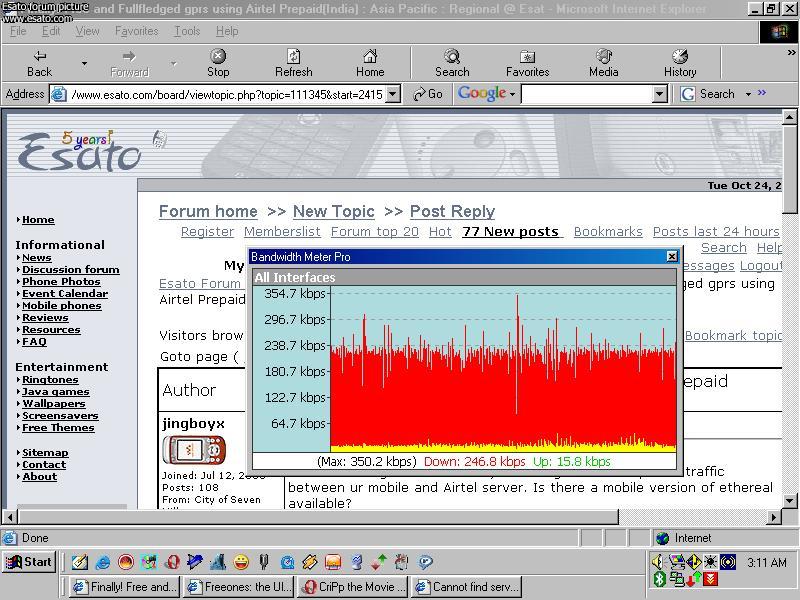Image resolution: width=800 pixels, height=600 pixels.
Task: Expand the Address bar URL dropdown
Action: (393, 94)
